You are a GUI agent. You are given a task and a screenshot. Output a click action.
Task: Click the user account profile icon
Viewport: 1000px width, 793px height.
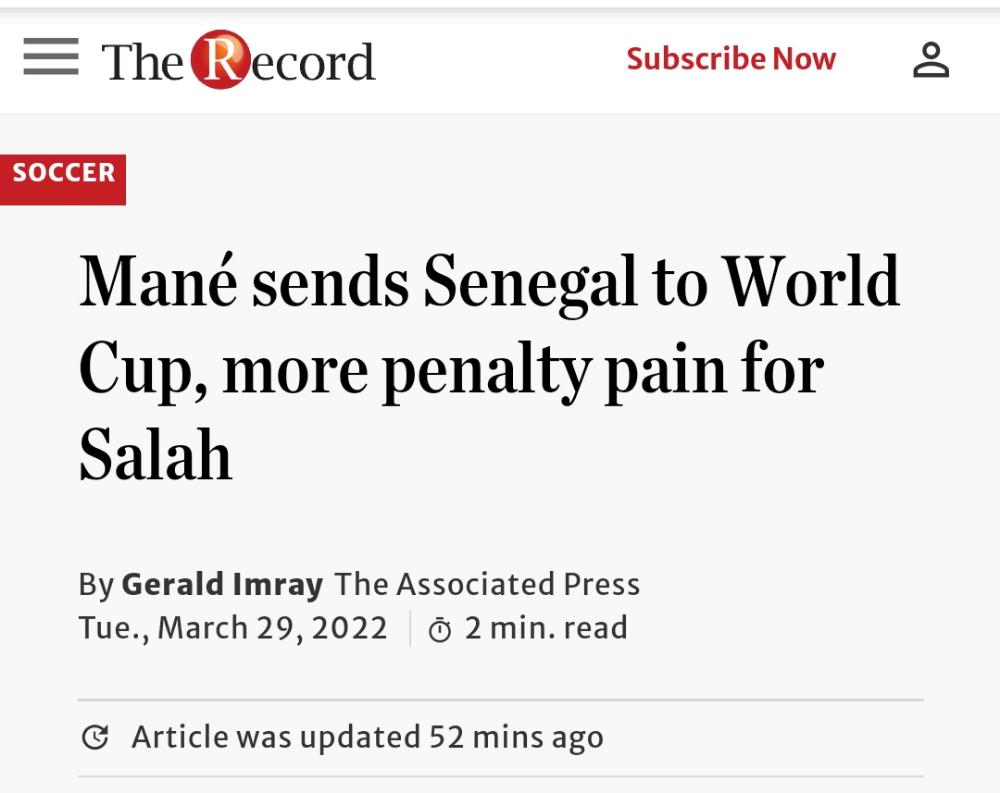[x=930, y=60]
